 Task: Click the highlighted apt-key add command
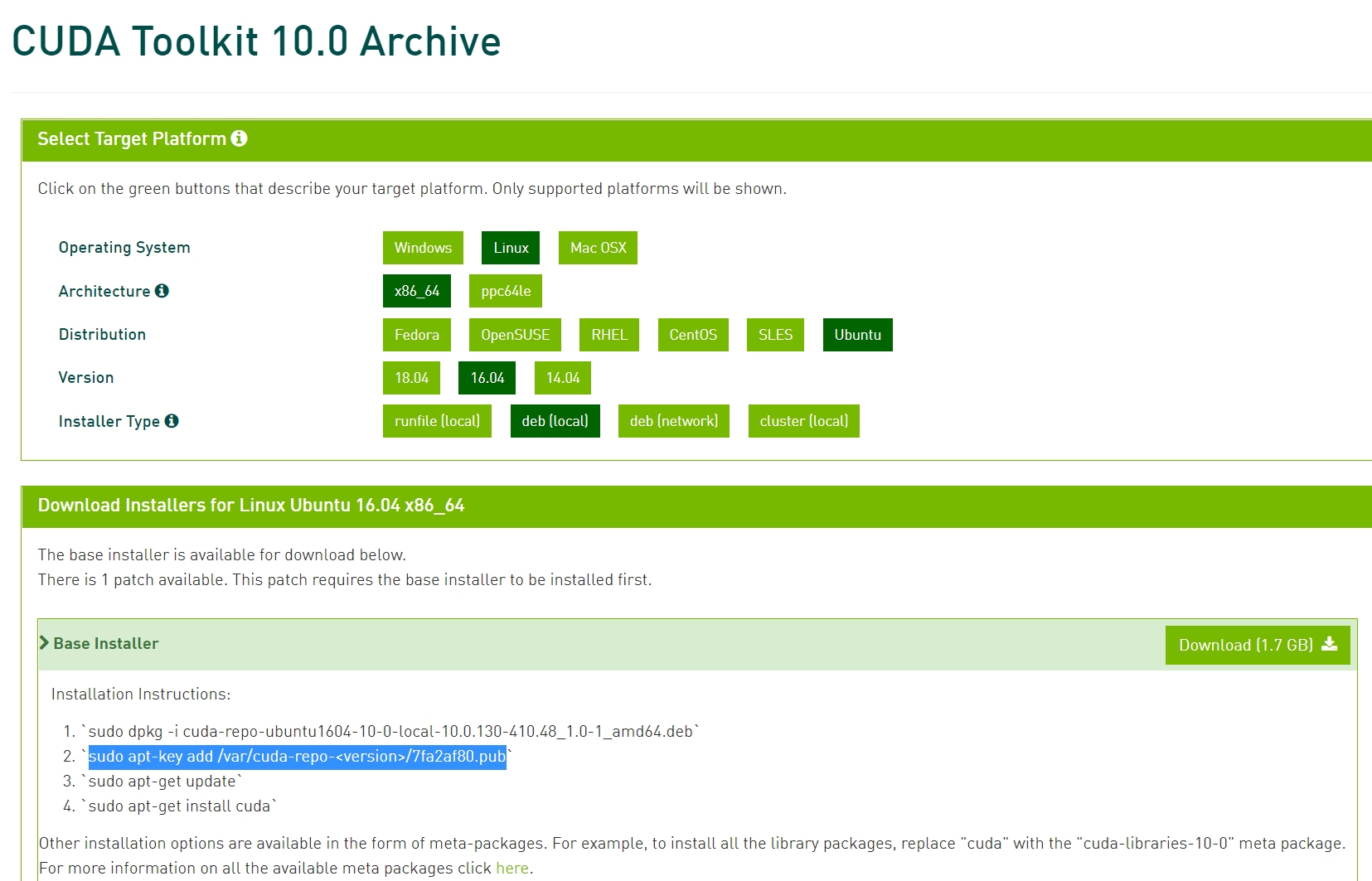(297, 757)
